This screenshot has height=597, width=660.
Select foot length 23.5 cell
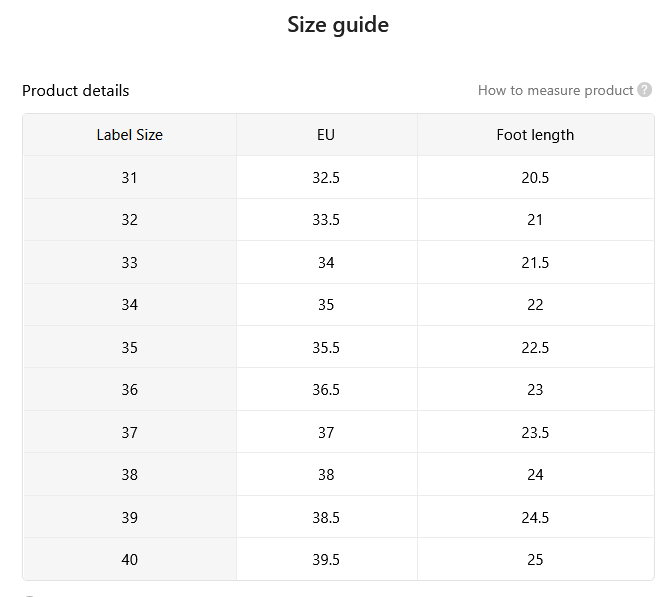[x=535, y=432]
